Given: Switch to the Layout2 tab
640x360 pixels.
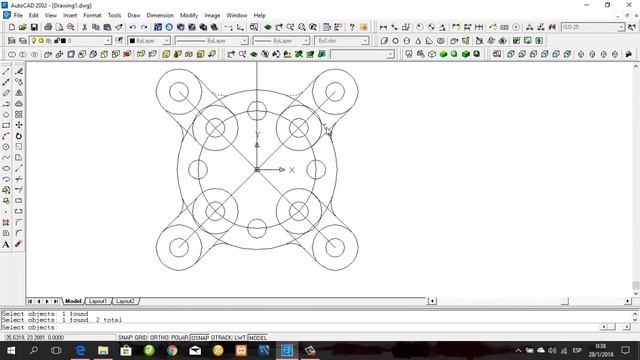Looking at the screenshot, I should (125, 301).
